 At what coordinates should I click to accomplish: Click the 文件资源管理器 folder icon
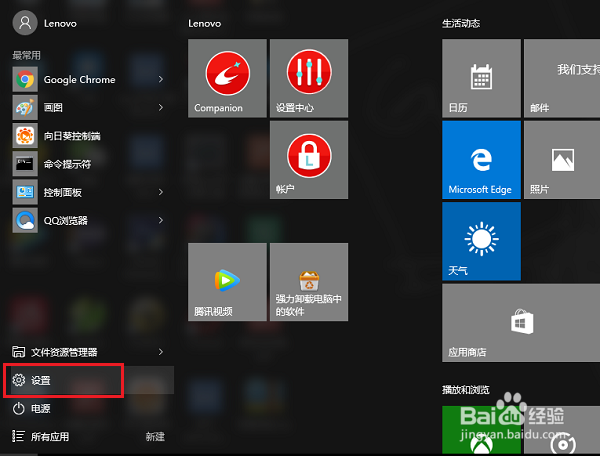[18, 351]
